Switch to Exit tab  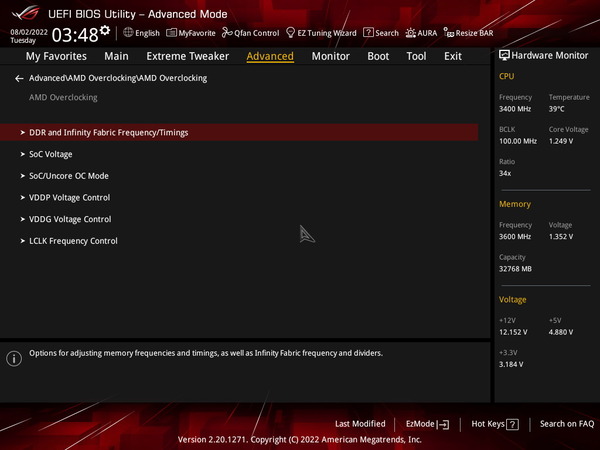tap(453, 56)
